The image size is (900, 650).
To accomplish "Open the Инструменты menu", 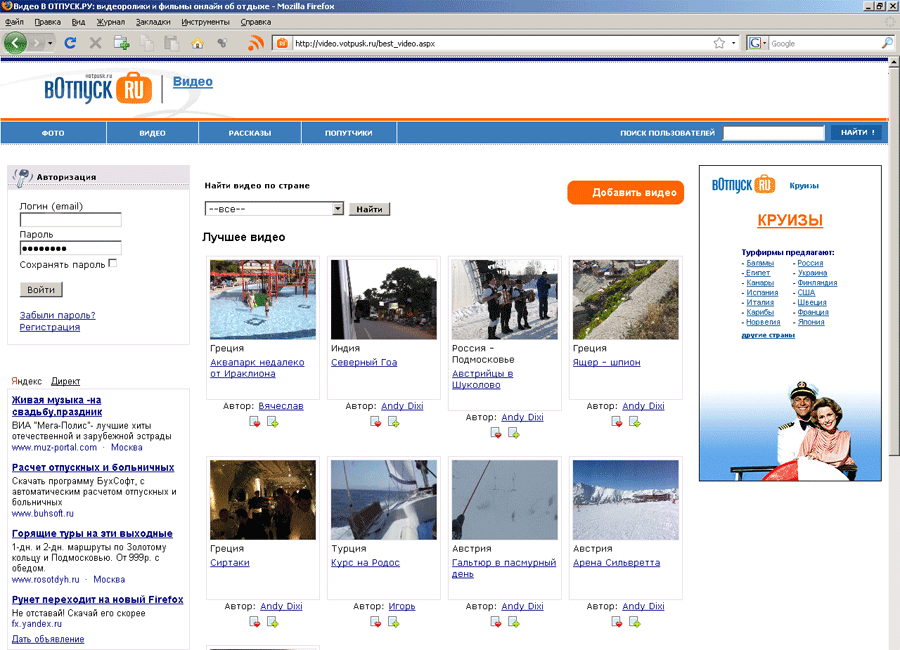I will click(x=205, y=22).
